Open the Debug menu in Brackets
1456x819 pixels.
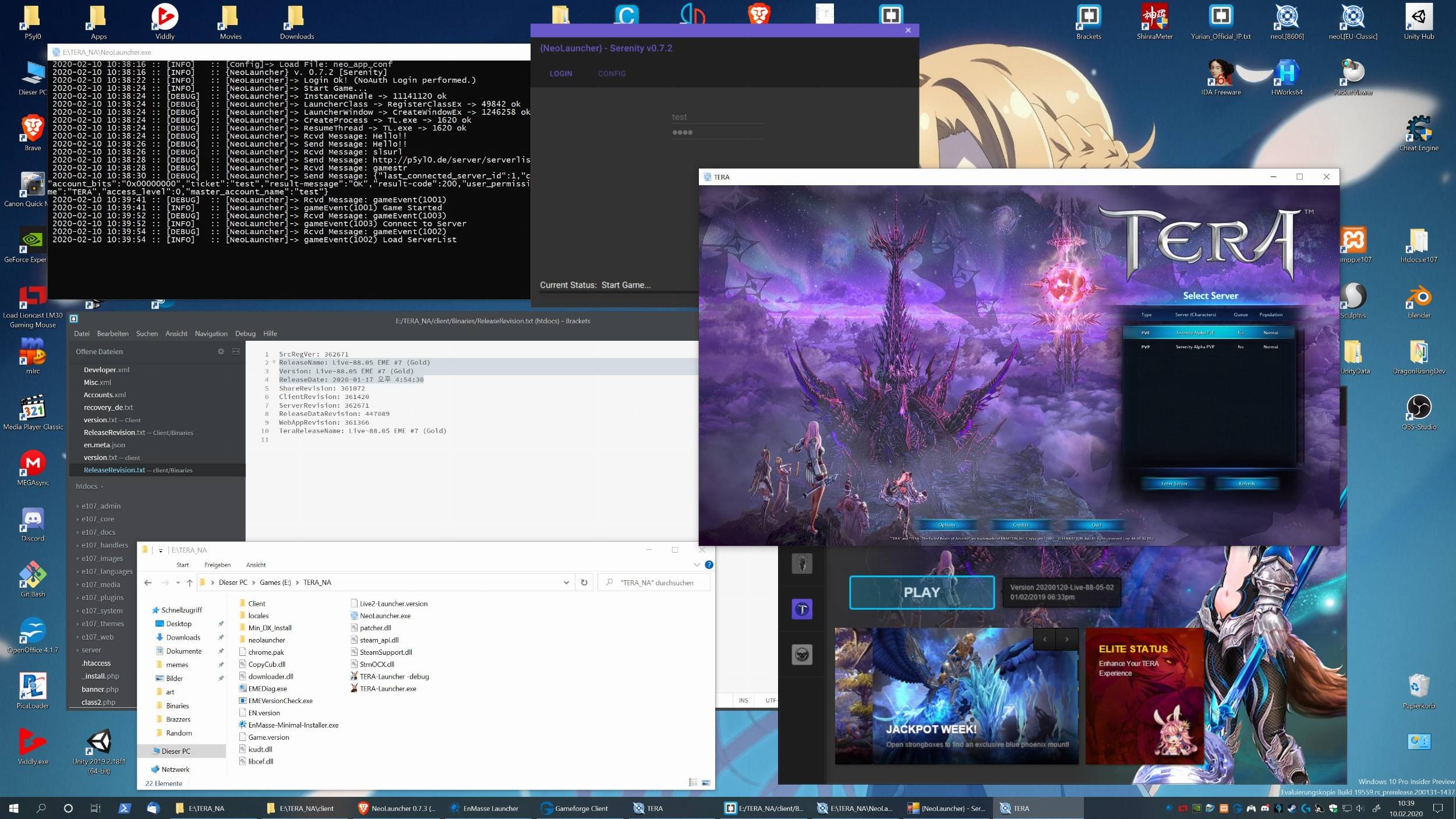point(245,334)
